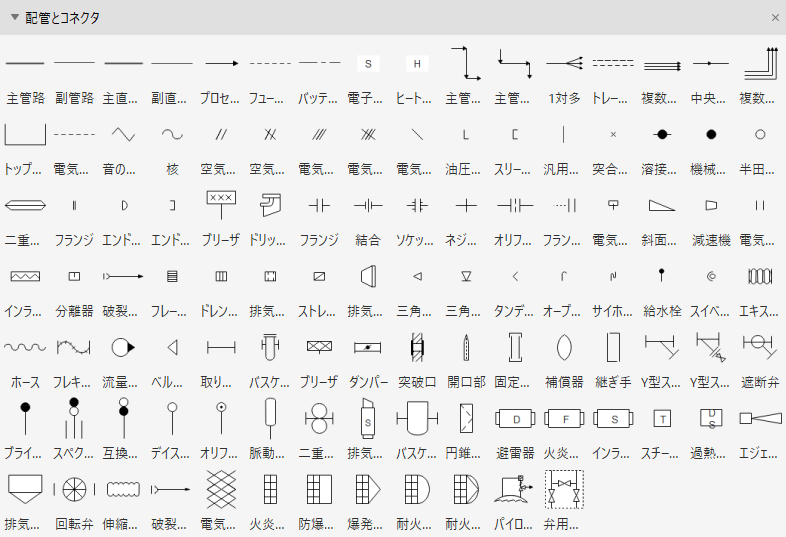
Task: Select the 給水栓 hydrant symbol
Action: (x=662, y=276)
